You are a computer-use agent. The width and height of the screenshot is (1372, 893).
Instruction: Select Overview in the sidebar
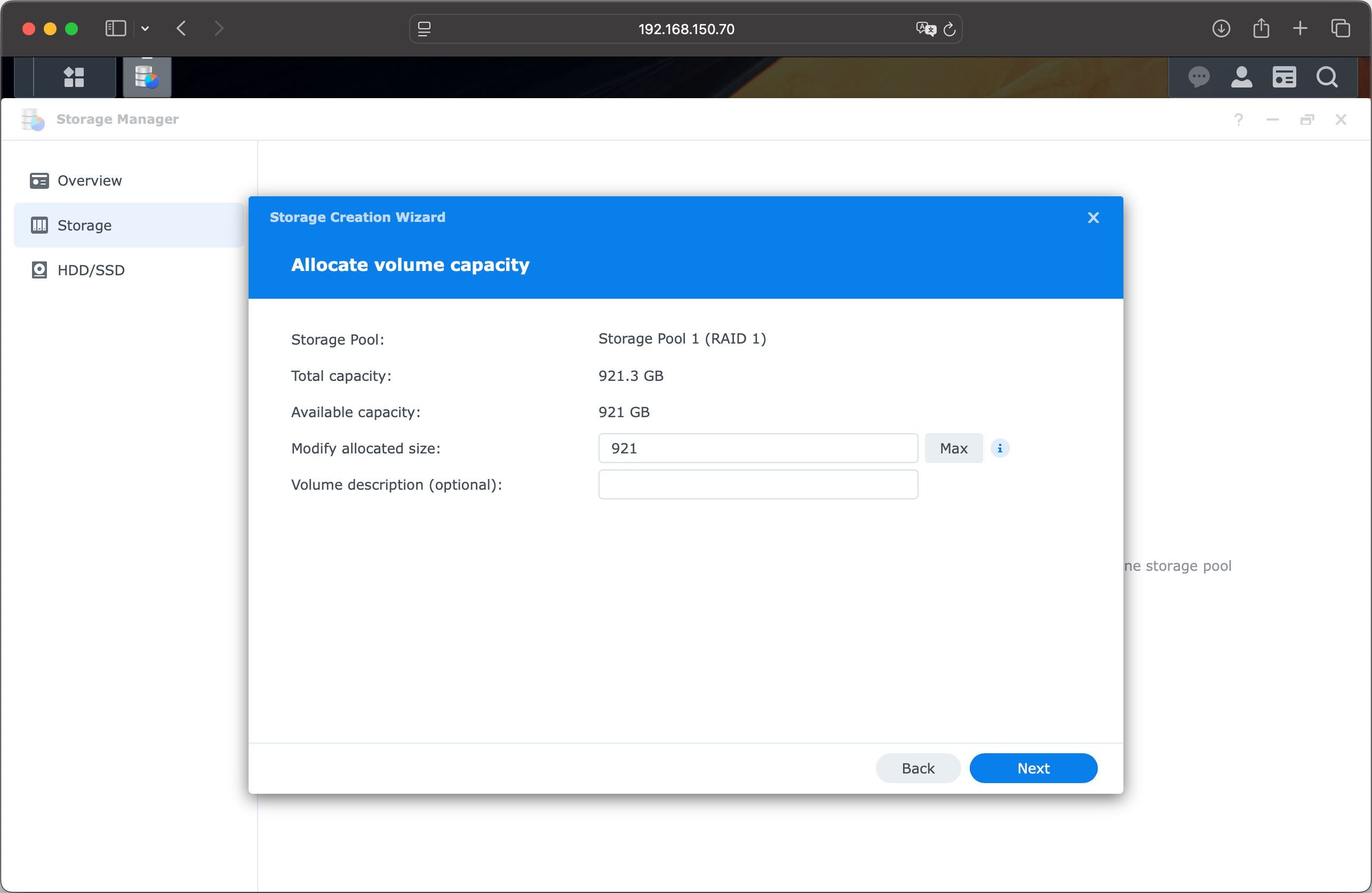(90, 181)
